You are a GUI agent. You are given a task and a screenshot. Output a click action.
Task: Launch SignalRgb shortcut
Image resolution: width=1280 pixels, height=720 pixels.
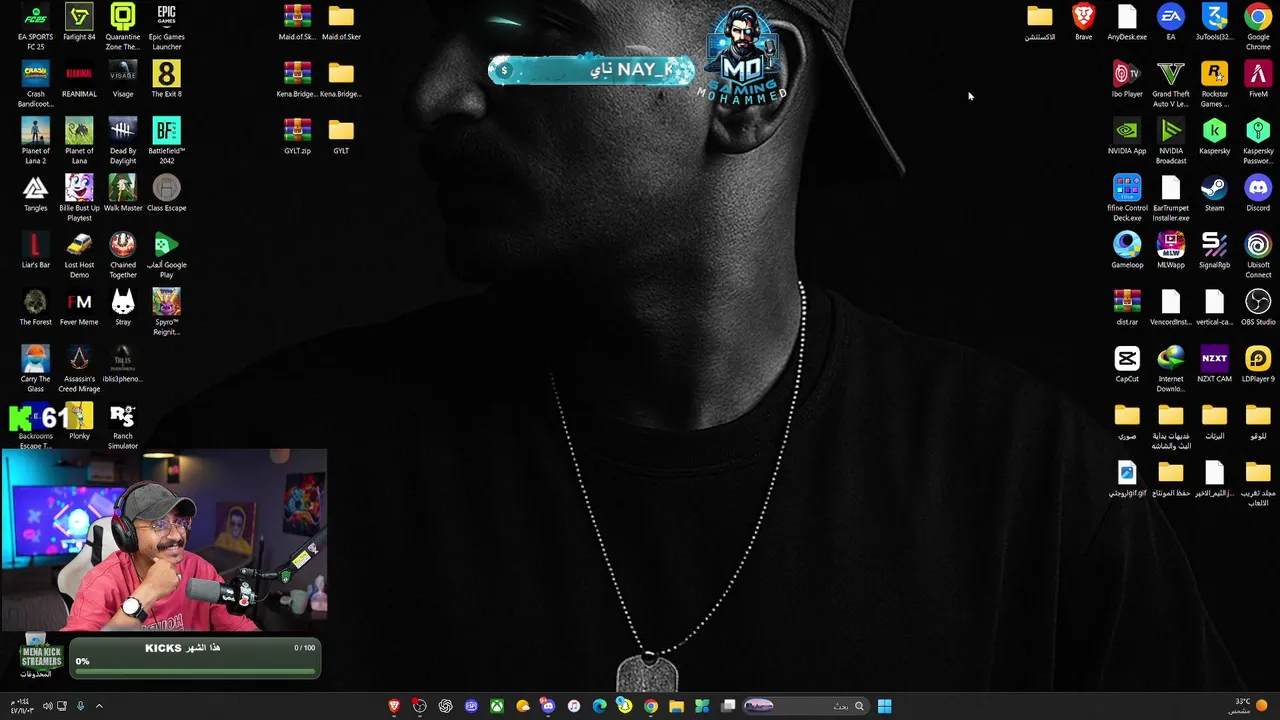tap(1215, 251)
